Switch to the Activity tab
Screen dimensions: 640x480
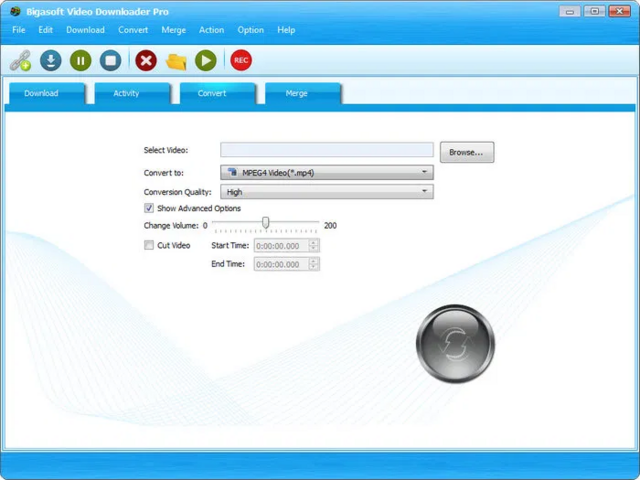coord(132,93)
